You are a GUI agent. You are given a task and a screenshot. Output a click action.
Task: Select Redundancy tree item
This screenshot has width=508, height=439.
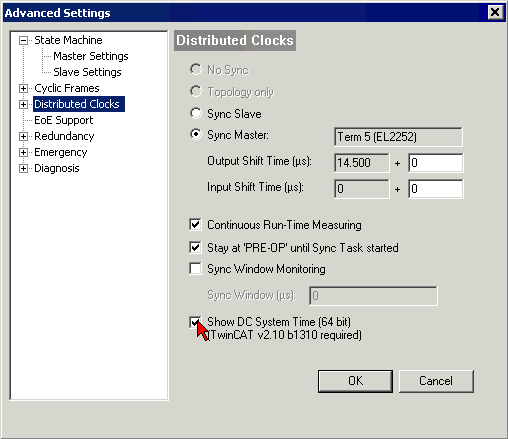click(64, 136)
